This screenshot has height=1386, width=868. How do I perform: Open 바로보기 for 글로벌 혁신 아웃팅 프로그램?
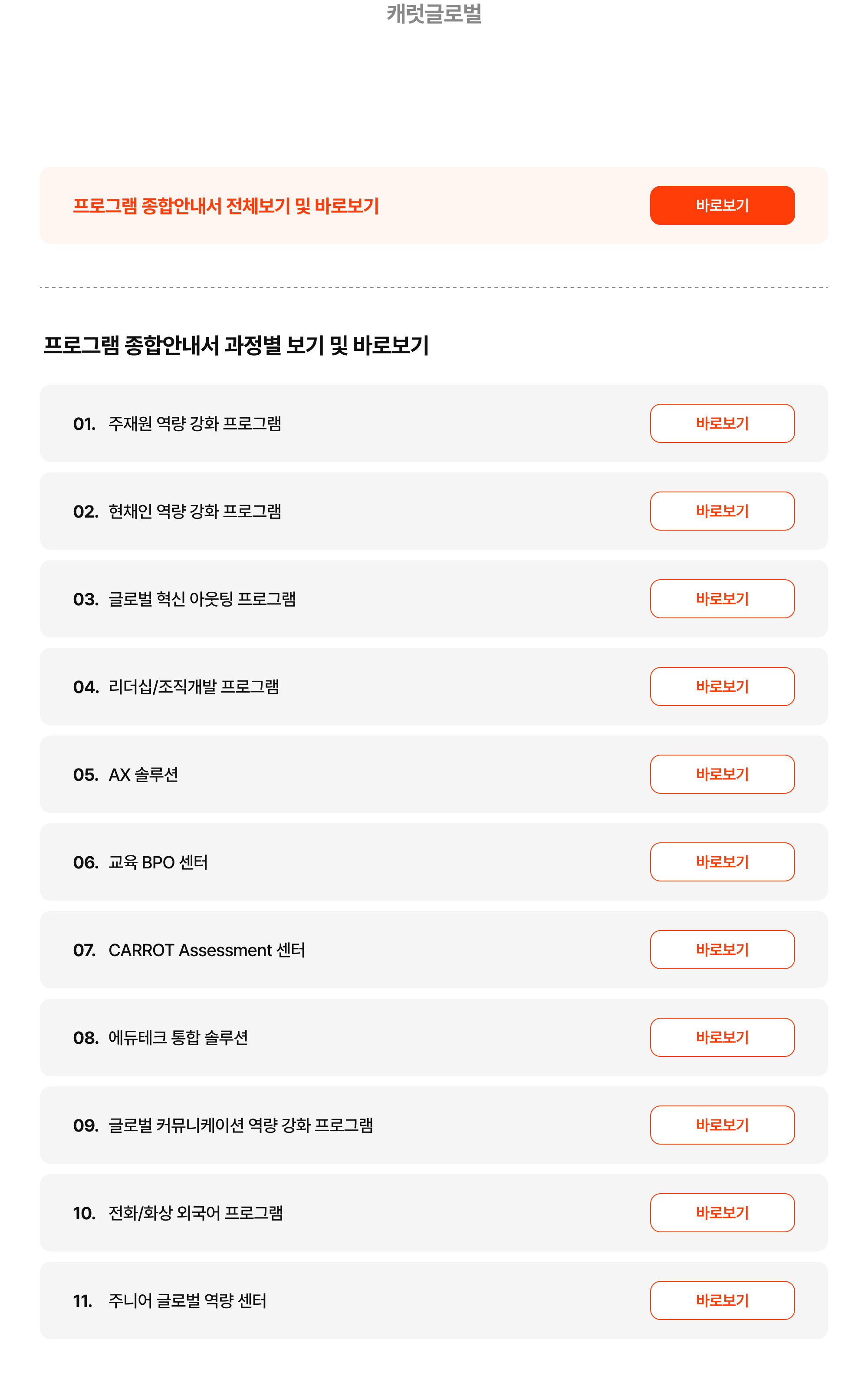pyautogui.click(x=722, y=598)
